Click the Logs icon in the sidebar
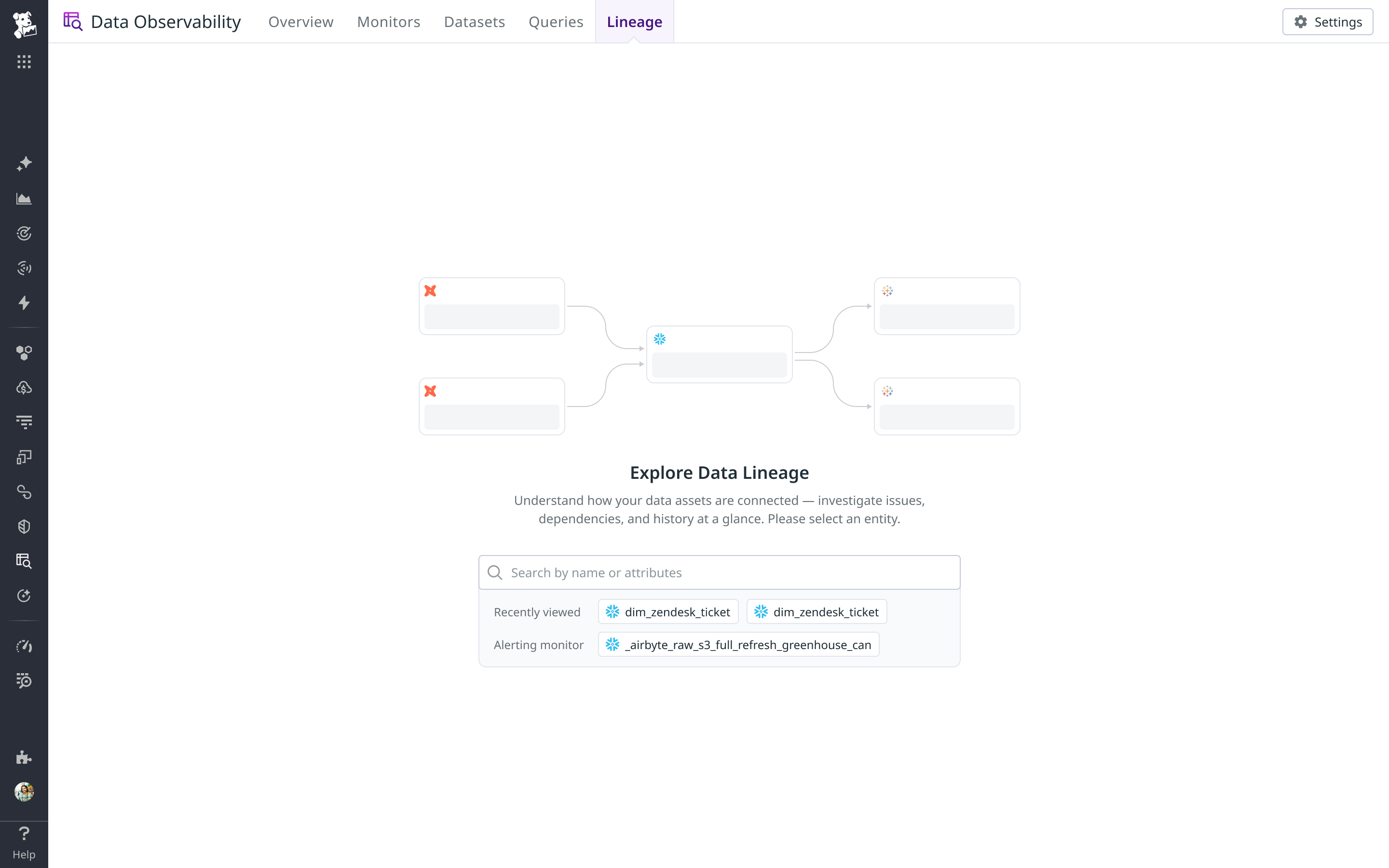The width and height of the screenshot is (1389, 868). pyautogui.click(x=24, y=421)
